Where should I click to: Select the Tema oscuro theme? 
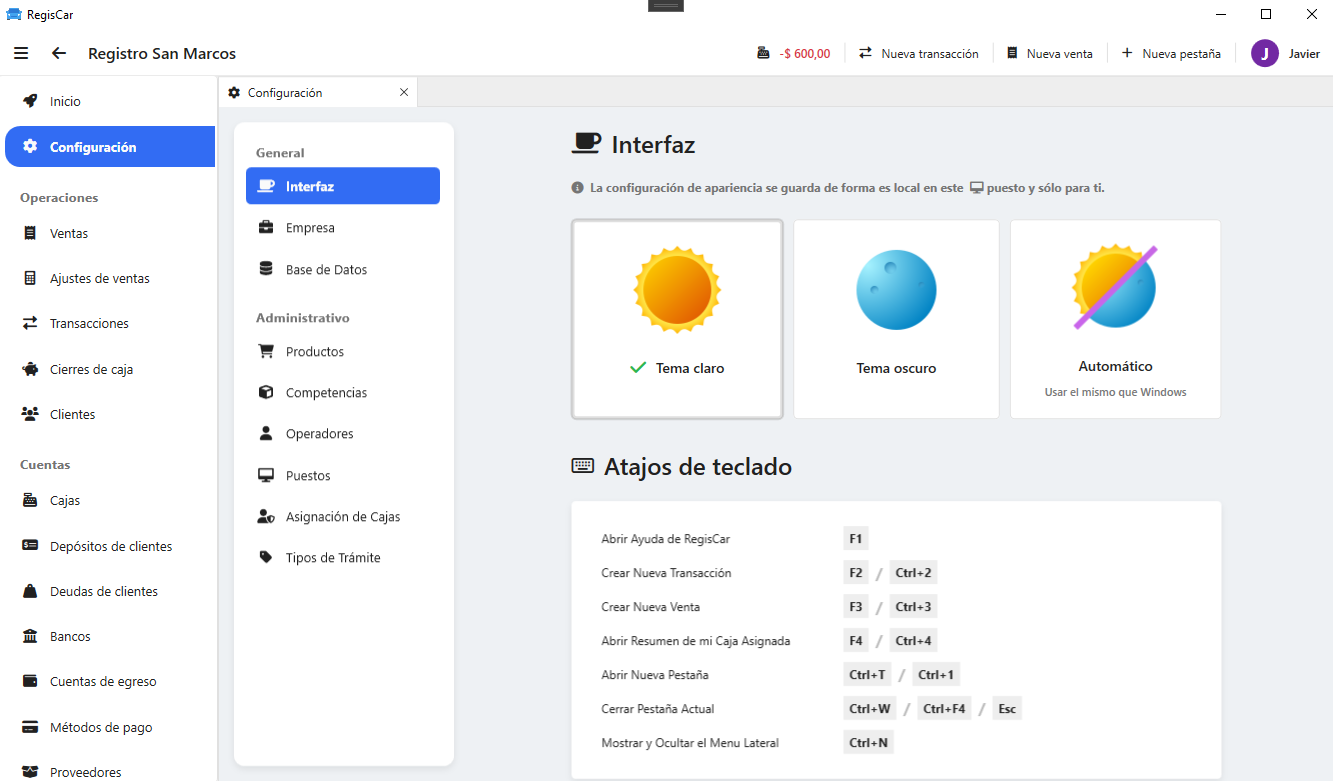[896, 318]
